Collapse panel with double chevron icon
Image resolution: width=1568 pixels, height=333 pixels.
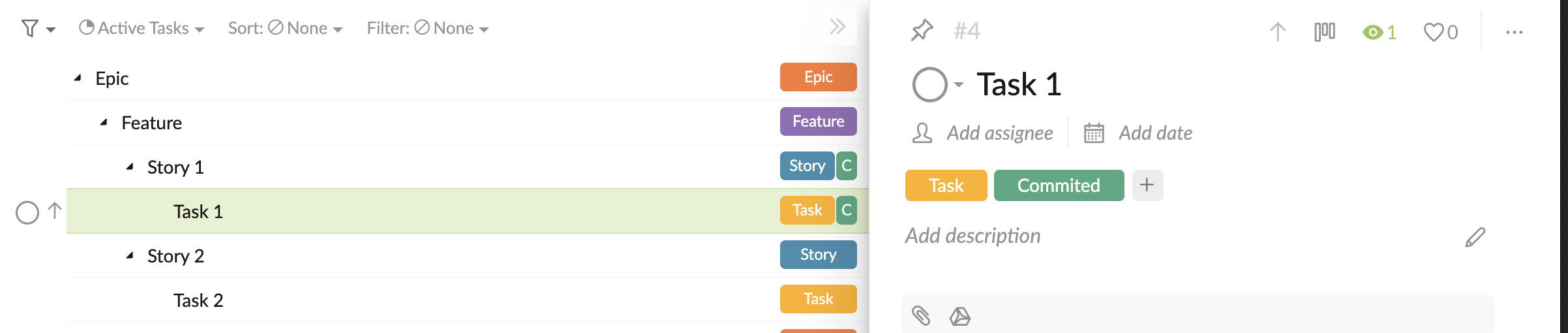click(837, 27)
